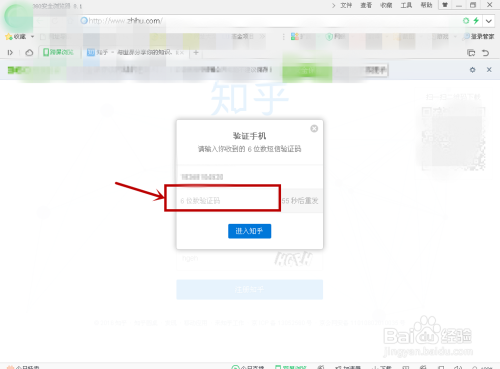Viewport: 500px width, 369px height.
Task: Show hidden bookmarks with the >> chevron
Action: coord(262,36)
